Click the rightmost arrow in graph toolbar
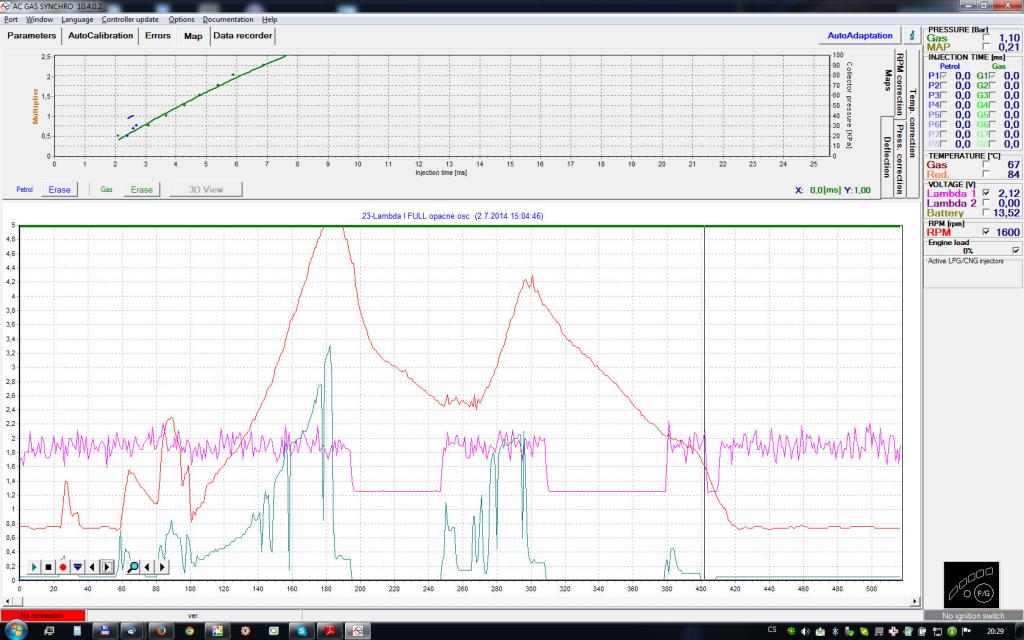The width and height of the screenshot is (1024, 640). click(163, 566)
